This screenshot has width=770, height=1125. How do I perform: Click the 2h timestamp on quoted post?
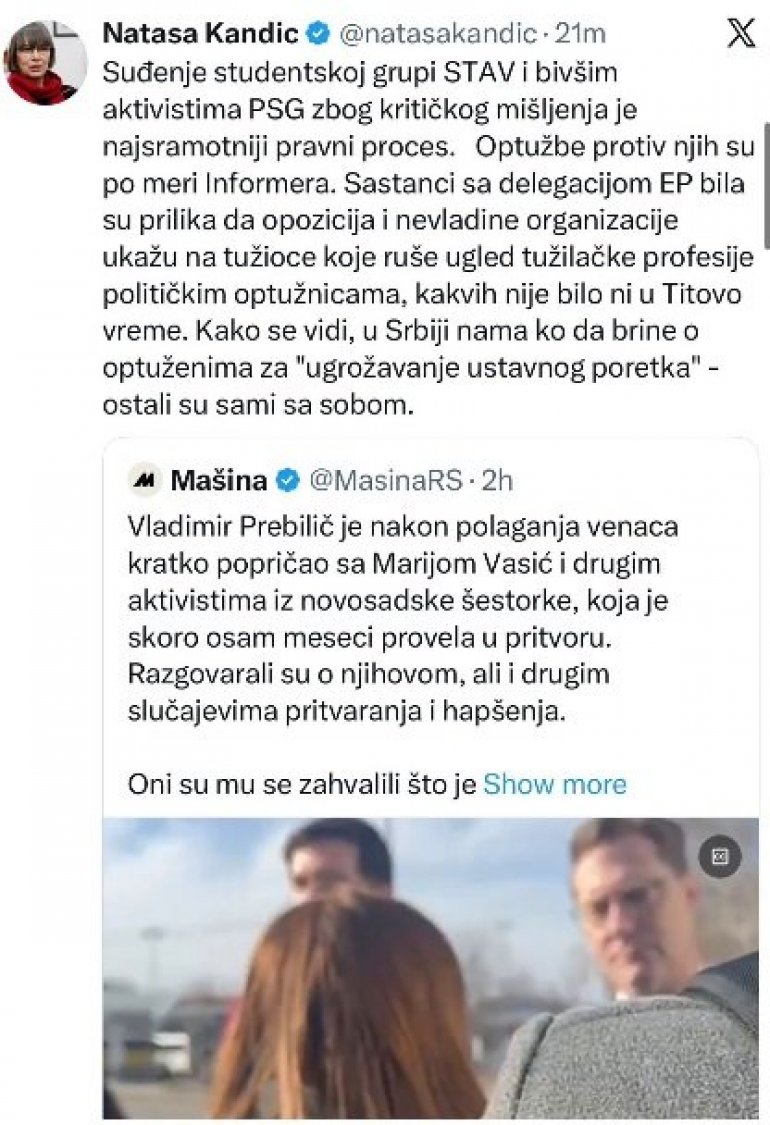pos(497,481)
